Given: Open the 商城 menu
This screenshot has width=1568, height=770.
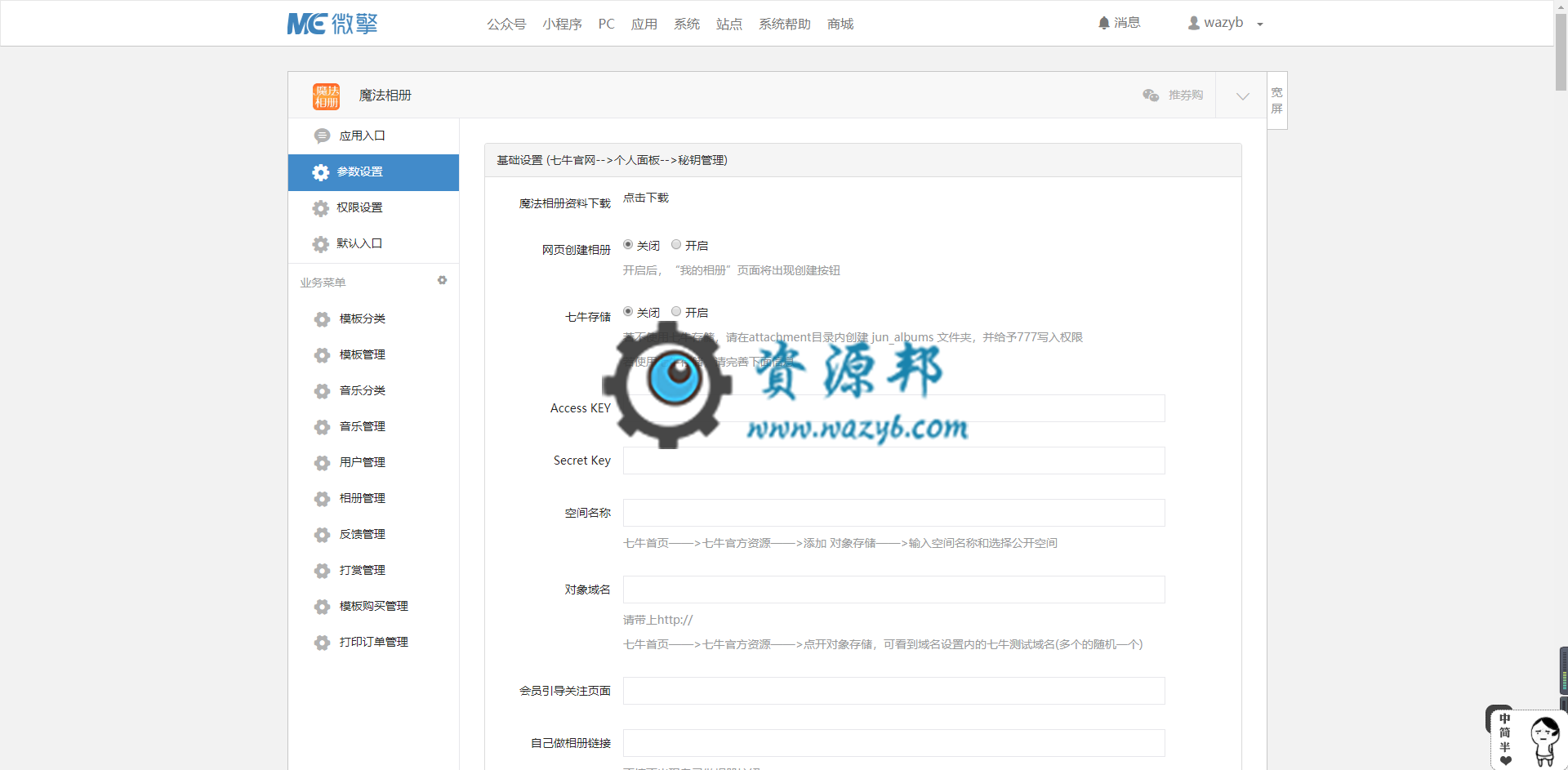Looking at the screenshot, I should 840,24.
